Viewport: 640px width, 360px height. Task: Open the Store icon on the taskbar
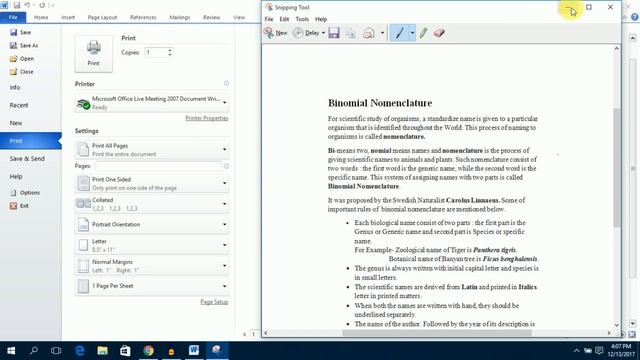[x=125, y=351]
